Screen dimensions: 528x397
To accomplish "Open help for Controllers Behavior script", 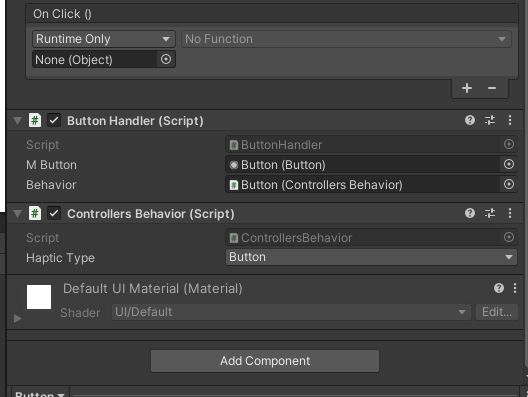I will click(x=470, y=213).
